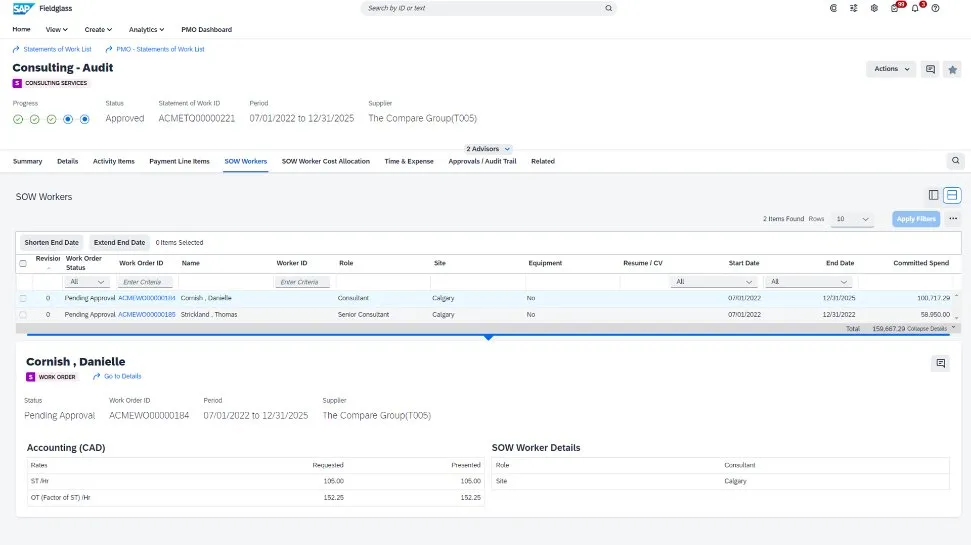Open the notifications bell icon
This screenshot has height=545, width=971.
point(914,8)
